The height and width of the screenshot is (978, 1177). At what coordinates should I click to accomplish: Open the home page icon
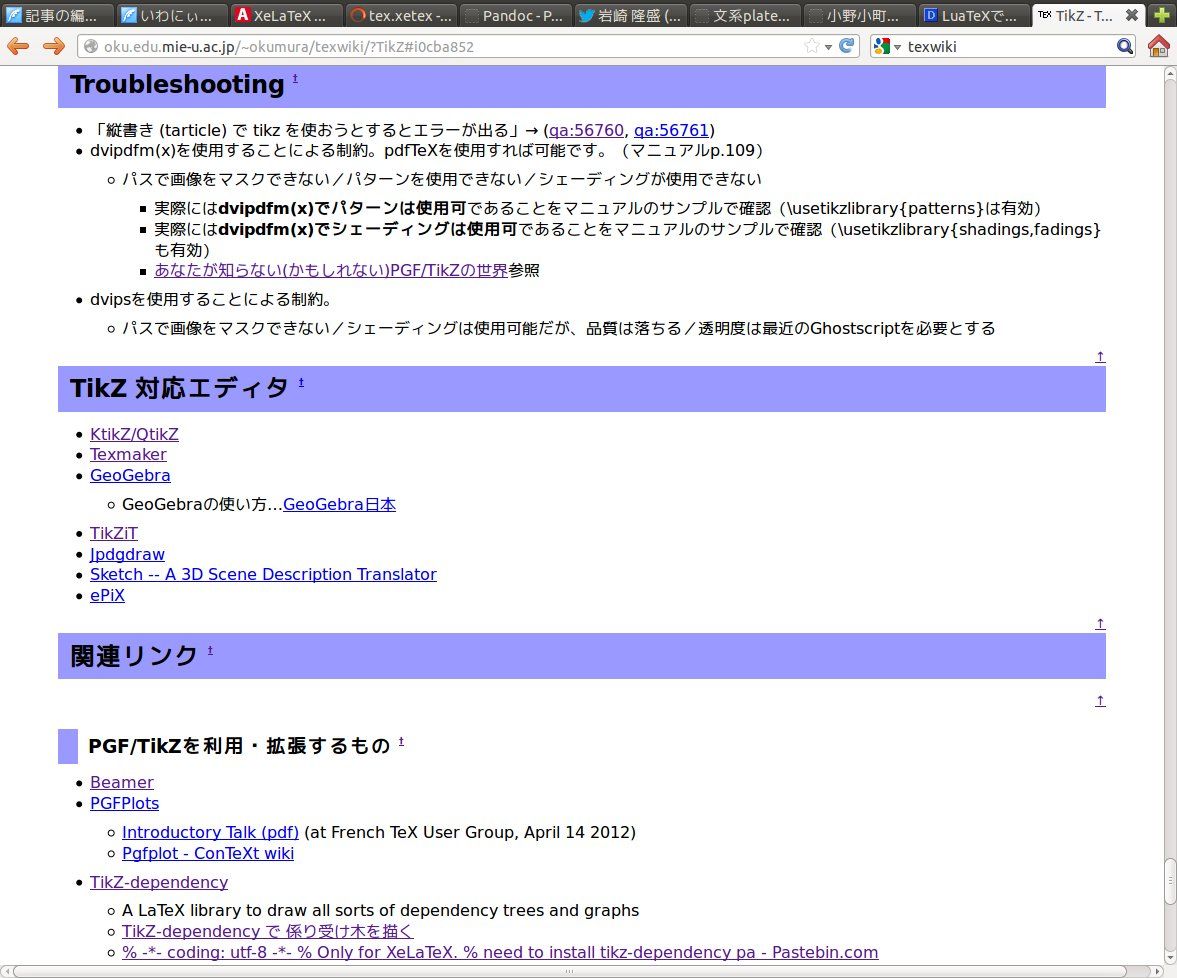pyautogui.click(x=1159, y=47)
